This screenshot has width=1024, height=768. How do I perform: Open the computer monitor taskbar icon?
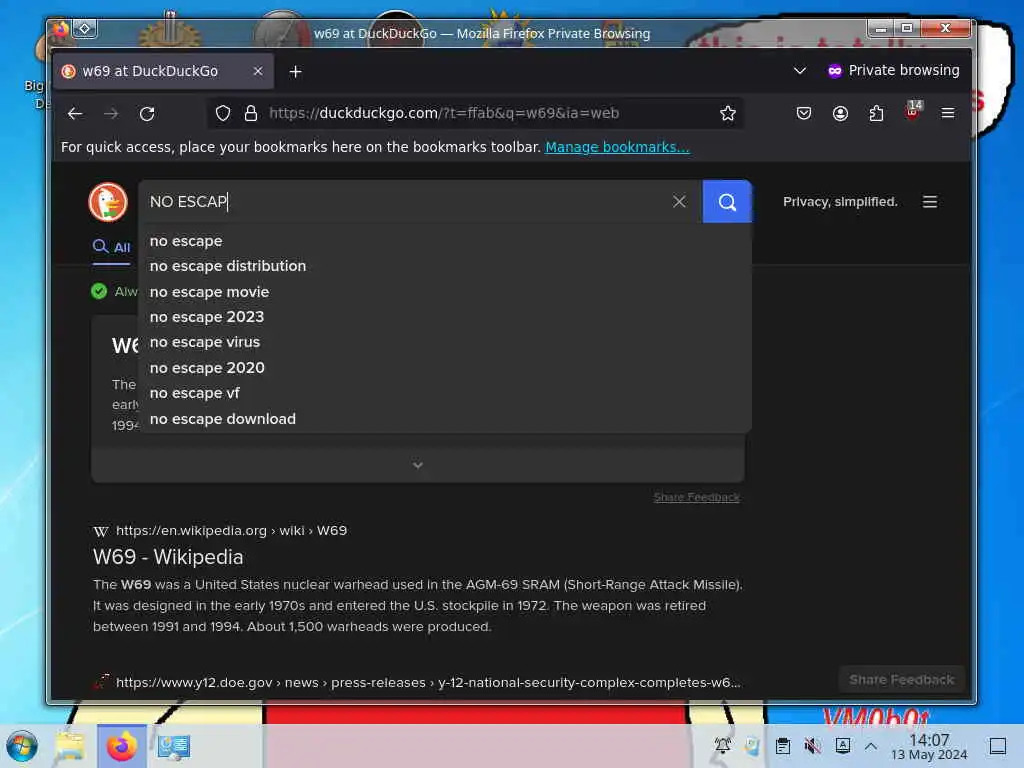coord(174,746)
